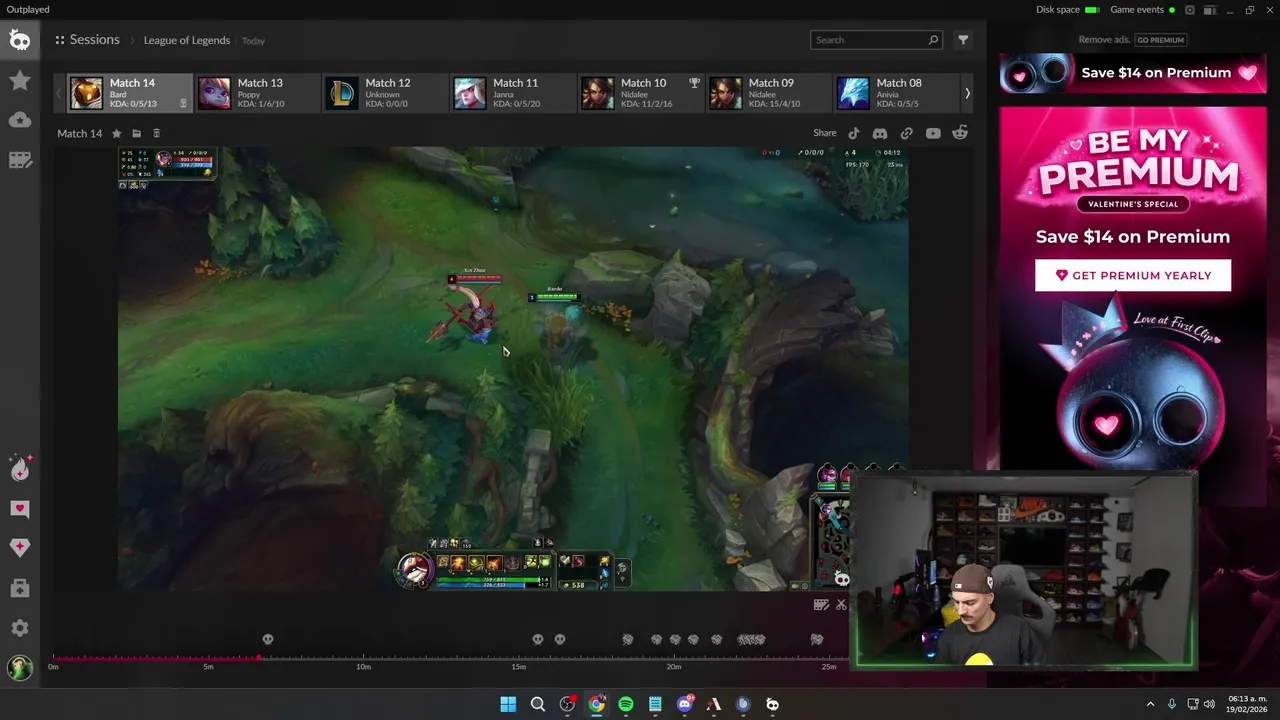Share clip to Reddit
Viewport: 1280px width, 720px height.
[960, 133]
